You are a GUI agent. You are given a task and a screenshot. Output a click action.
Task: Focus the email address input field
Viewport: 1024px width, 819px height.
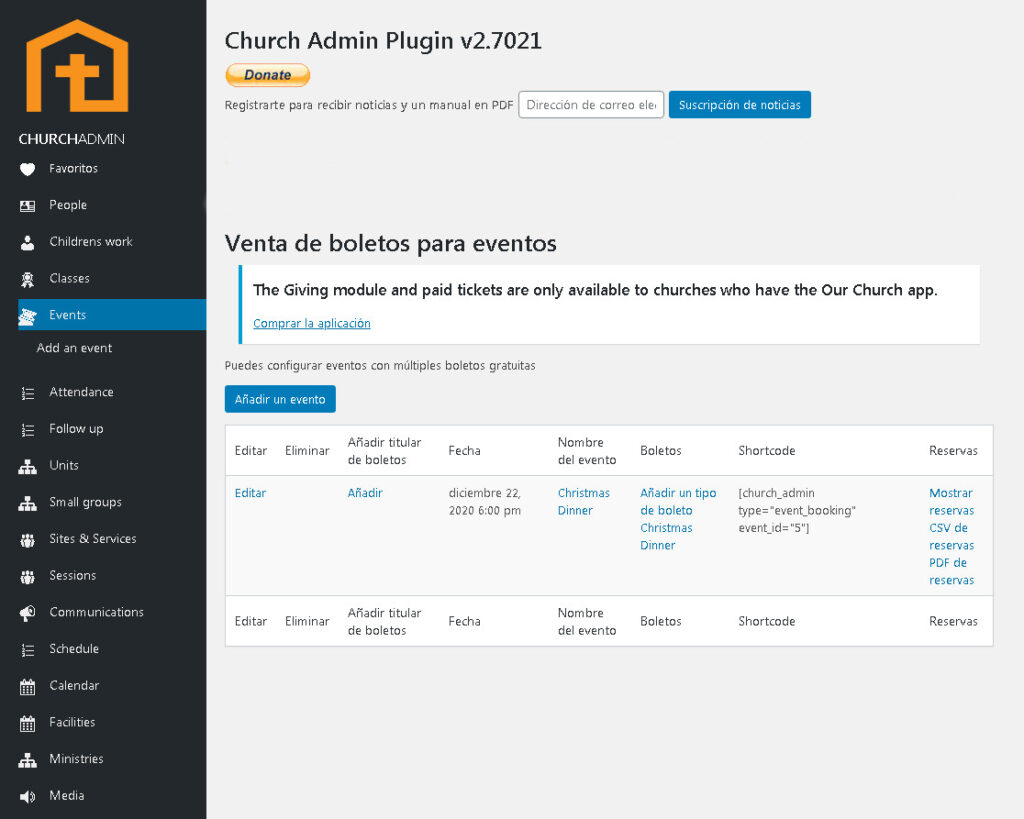click(590, 105)
